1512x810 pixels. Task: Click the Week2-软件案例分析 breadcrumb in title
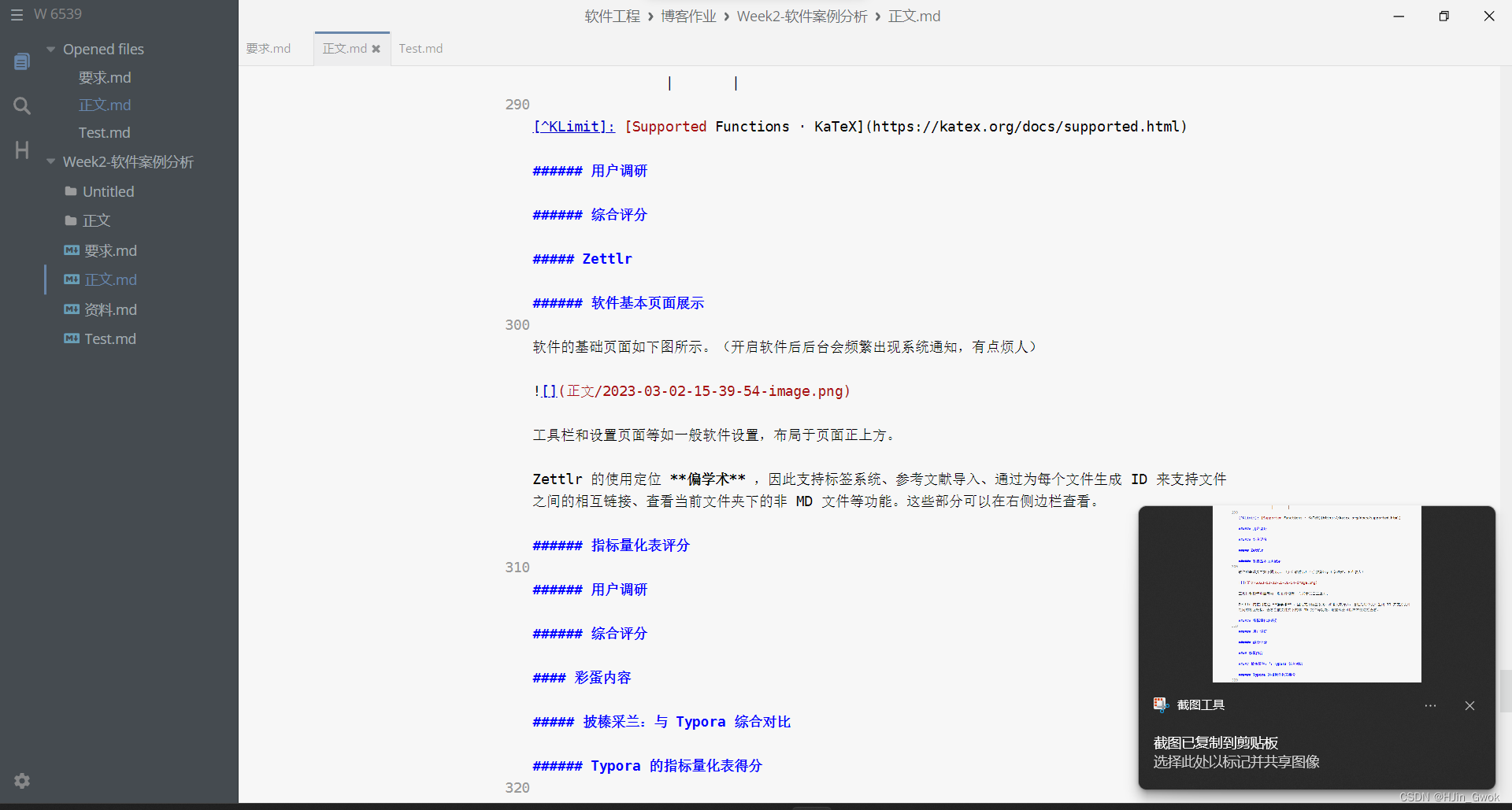click(x=802, y=17)
